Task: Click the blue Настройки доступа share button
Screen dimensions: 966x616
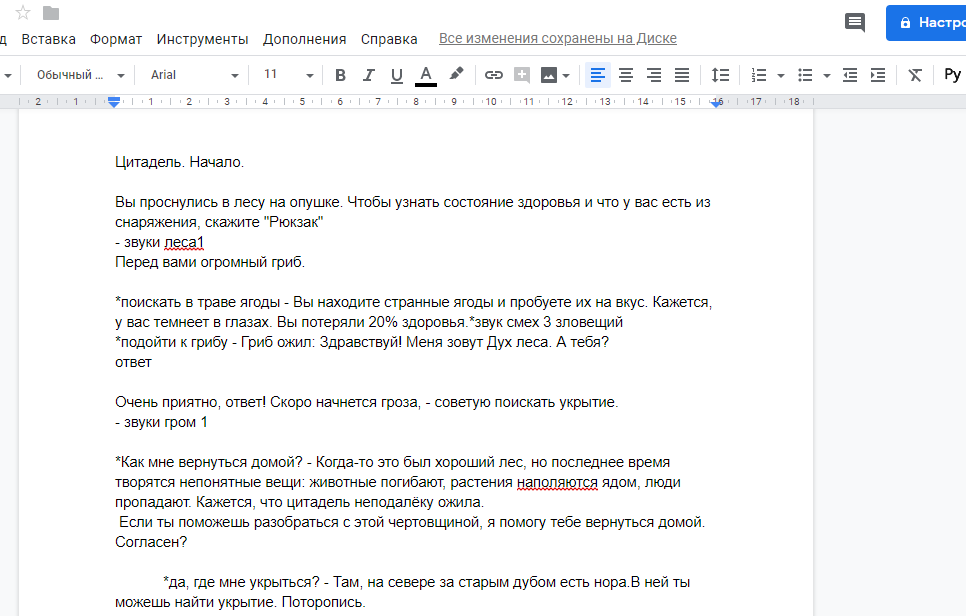Action: tap(926, 23)
